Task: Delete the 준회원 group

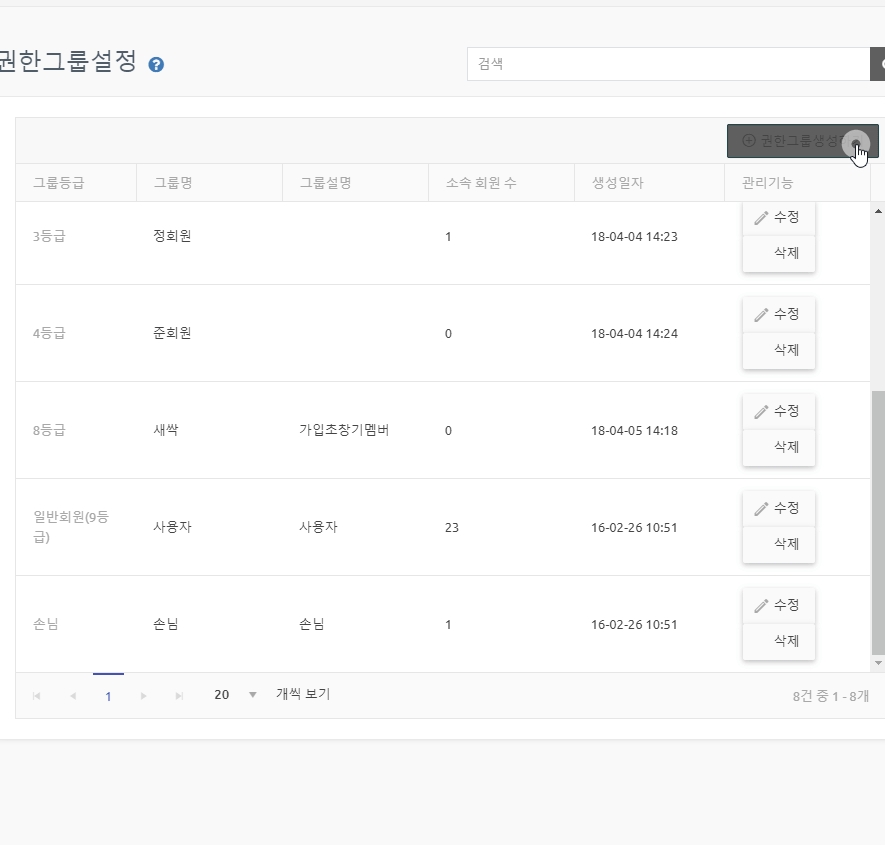Action: pos(778,350)
